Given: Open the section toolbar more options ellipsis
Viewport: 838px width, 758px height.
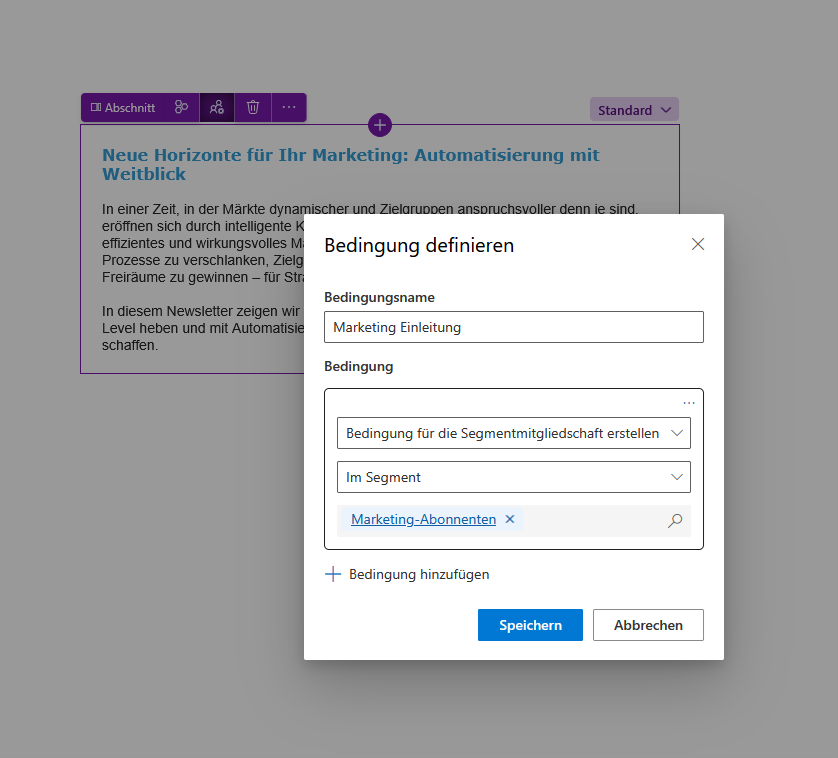Looking at the screenshot, I should (x=289, y=107).
